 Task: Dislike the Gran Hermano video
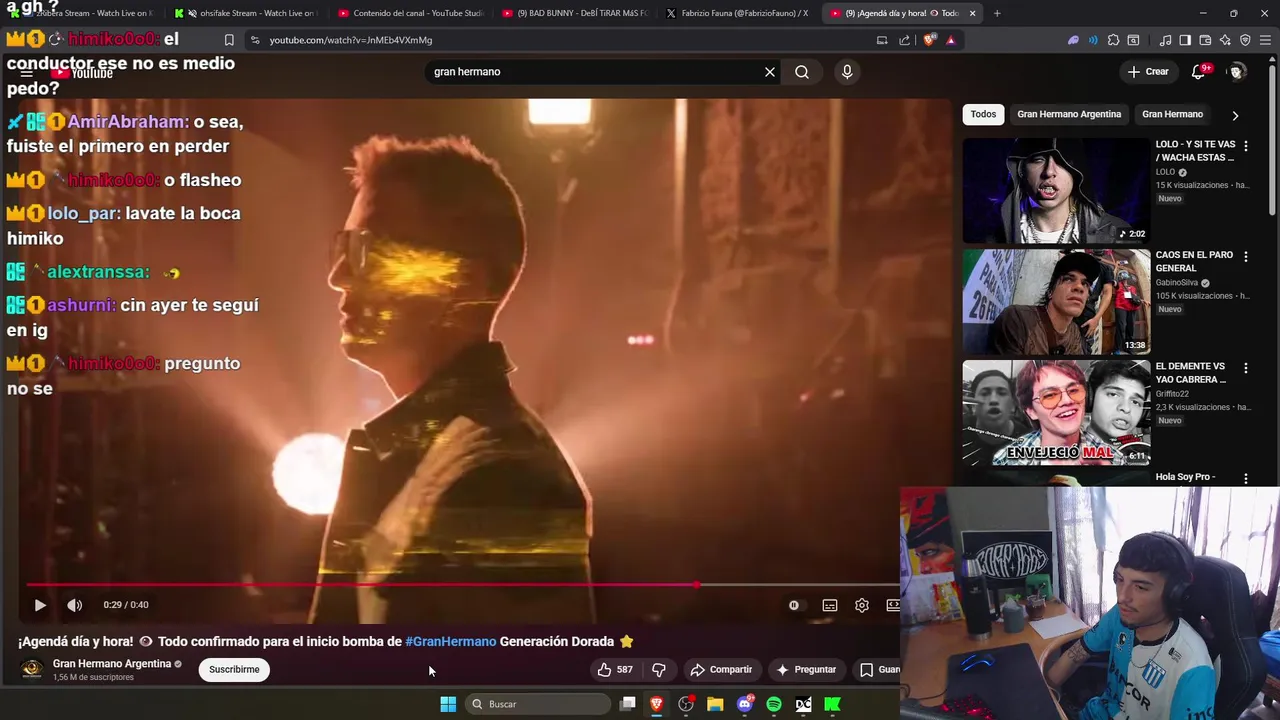click(x=659, y=670)
